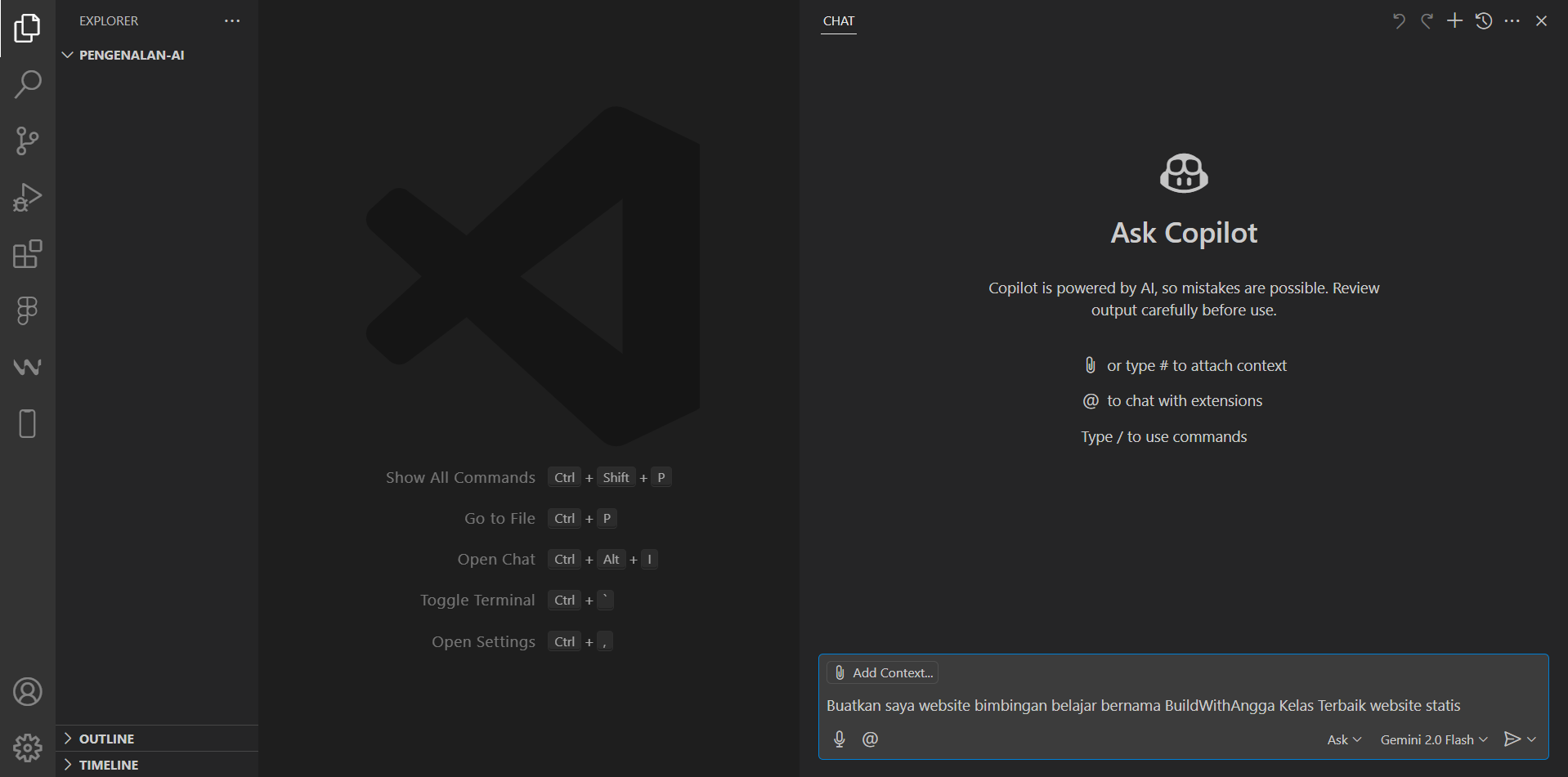
Task: Close the chat panel
Action: coord(1541,21)
